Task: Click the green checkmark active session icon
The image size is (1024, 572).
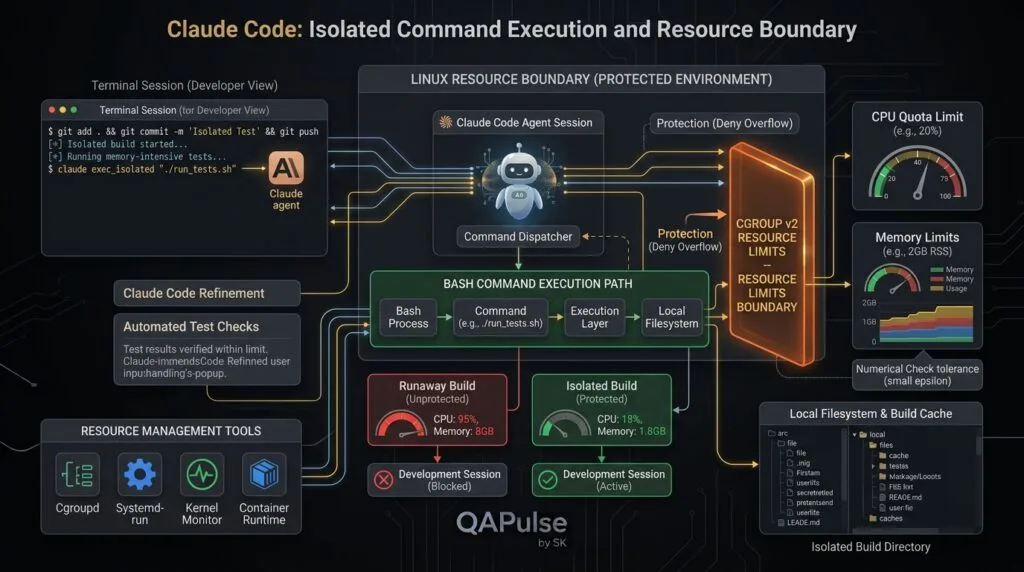Action: coord(547,480)
